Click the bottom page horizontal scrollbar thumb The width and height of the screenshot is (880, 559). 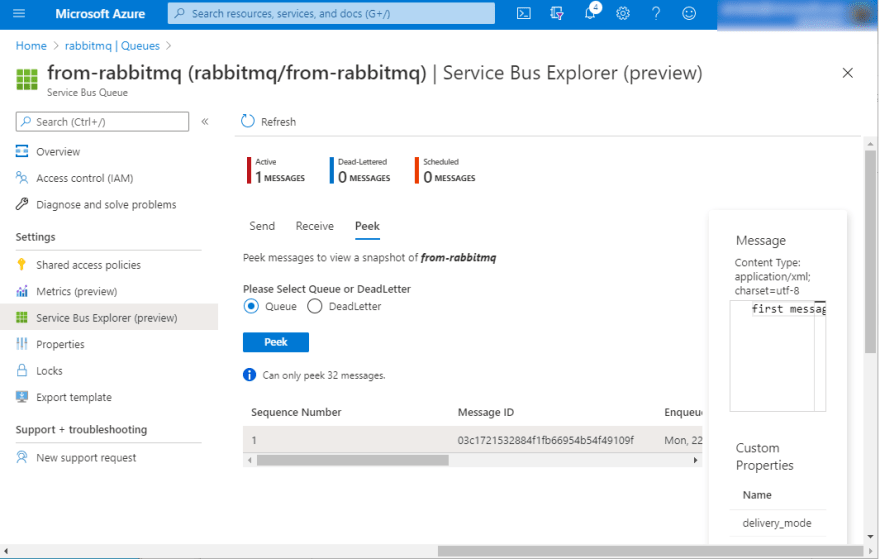pyautogui.click(x=650, y=551)
